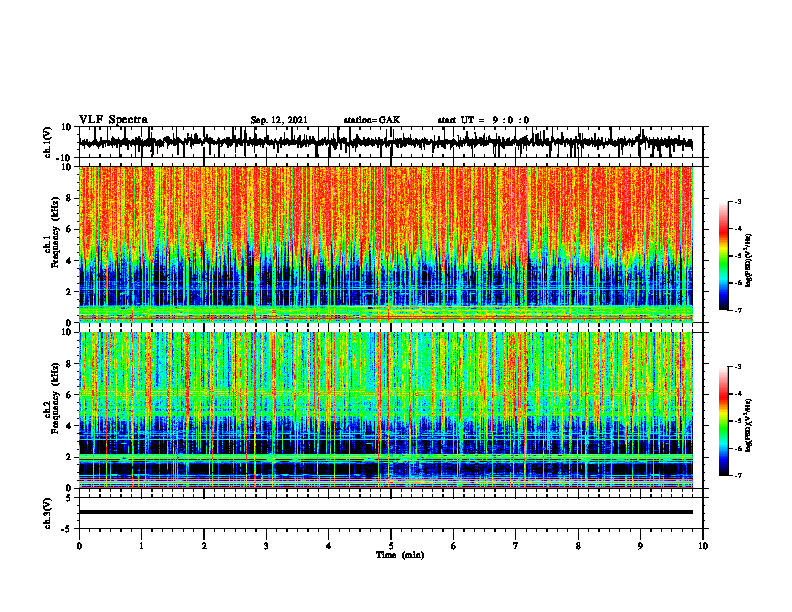Click time axis tick label "1"

tap(141, 546)
